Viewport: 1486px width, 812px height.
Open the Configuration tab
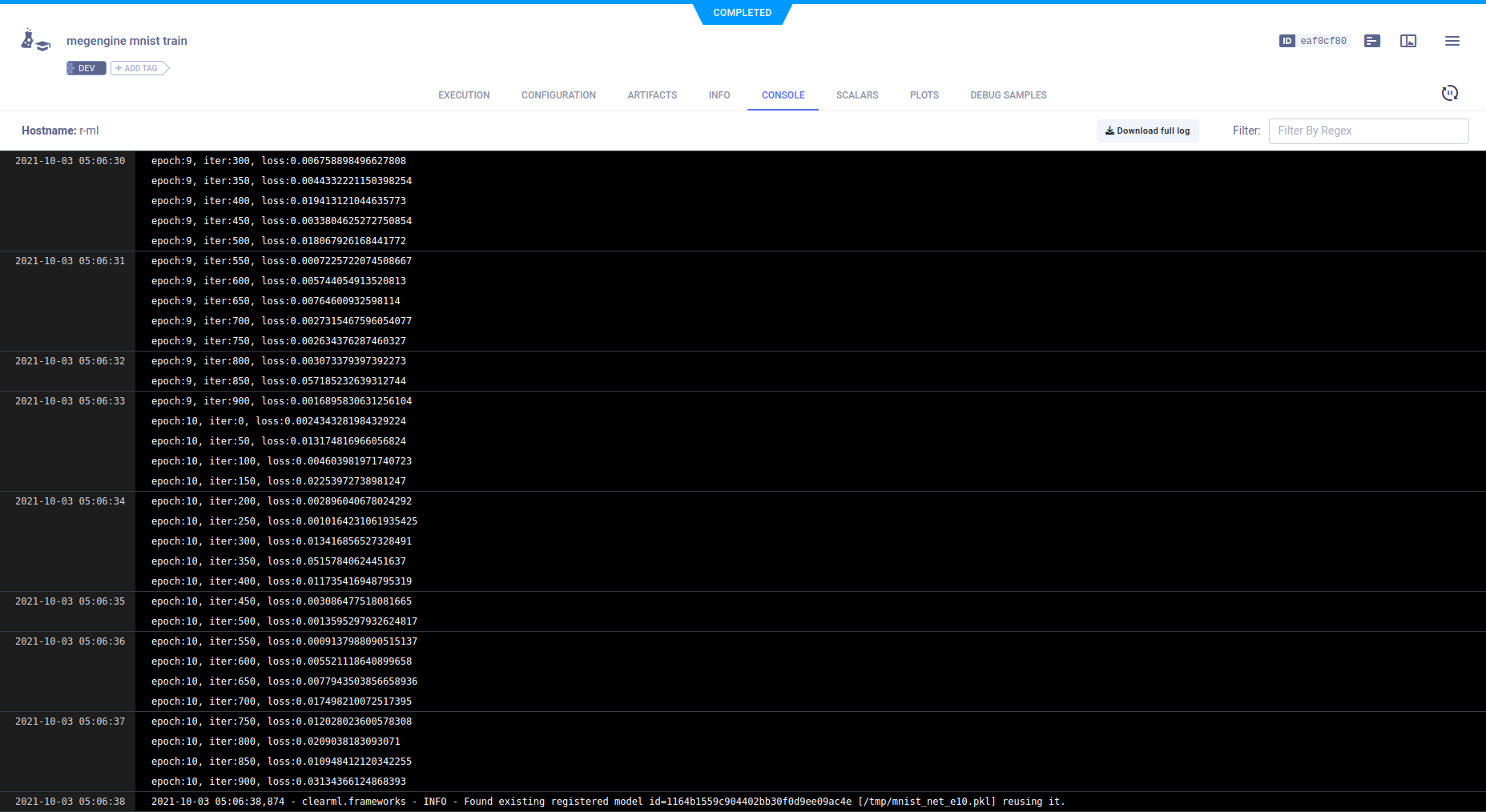[x=558, y=95]
